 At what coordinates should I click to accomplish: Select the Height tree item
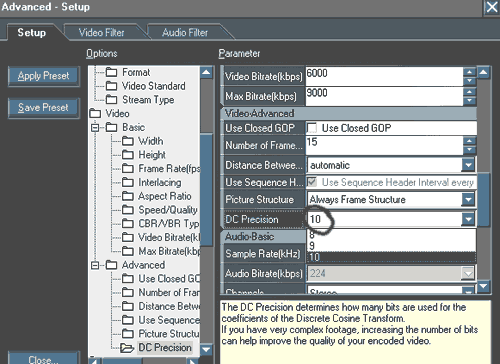click(152, 155)
